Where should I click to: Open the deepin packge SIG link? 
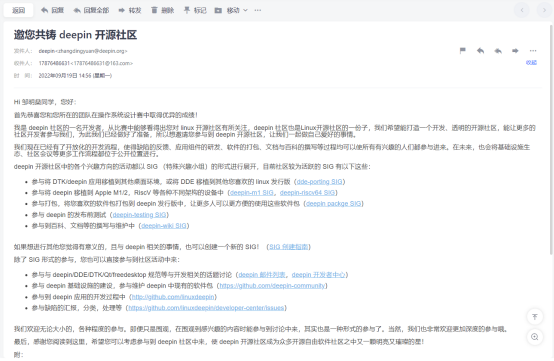[x=334, y=203]
